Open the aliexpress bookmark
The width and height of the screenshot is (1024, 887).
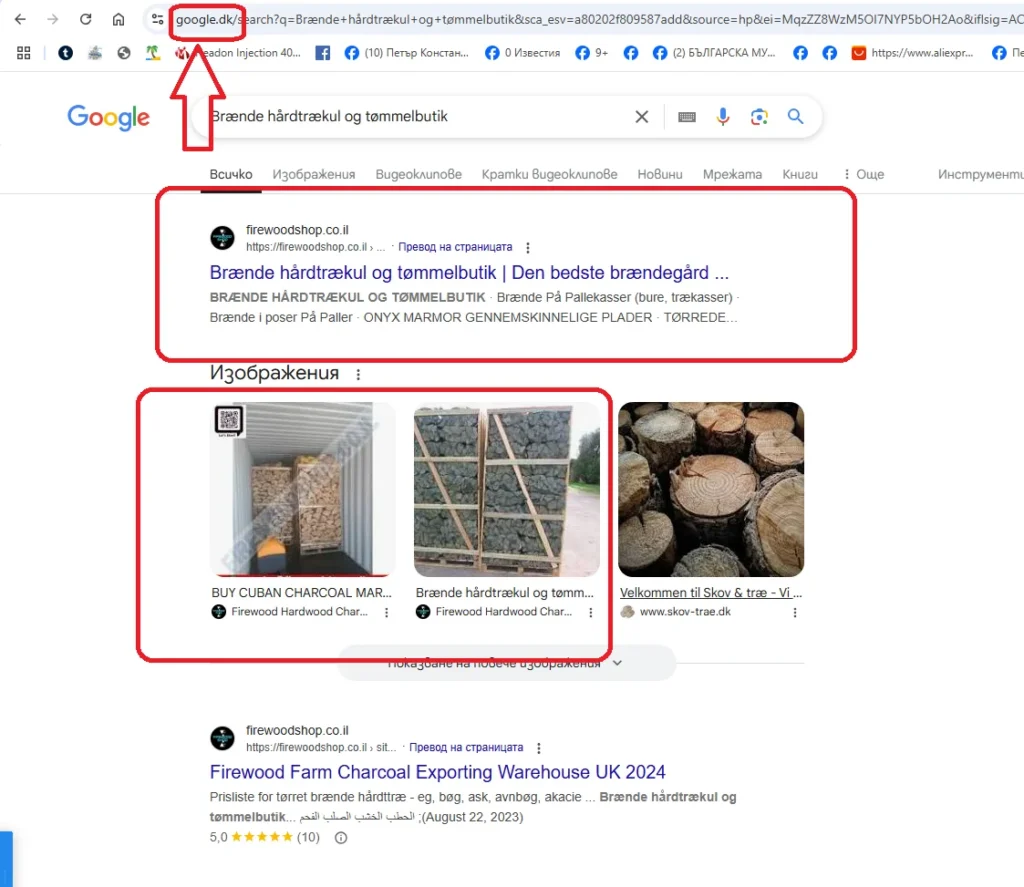pyautogui.click(x=913, y=53)
